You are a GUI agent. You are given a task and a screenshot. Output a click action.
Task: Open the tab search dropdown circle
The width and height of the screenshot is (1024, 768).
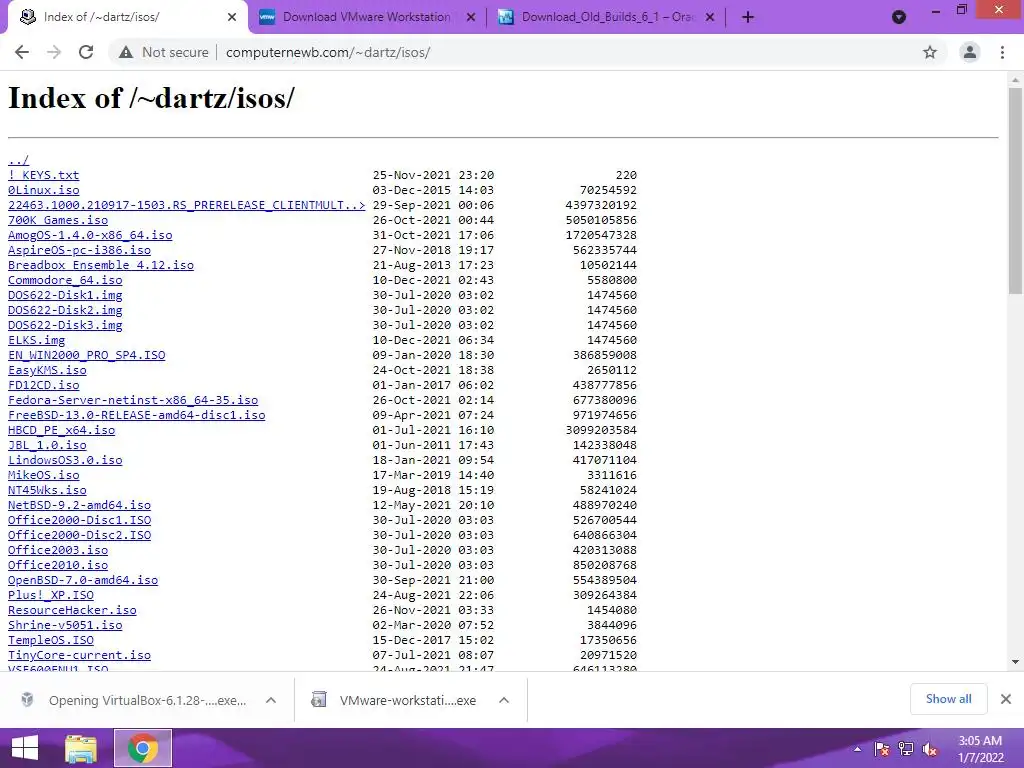[899, 17]
